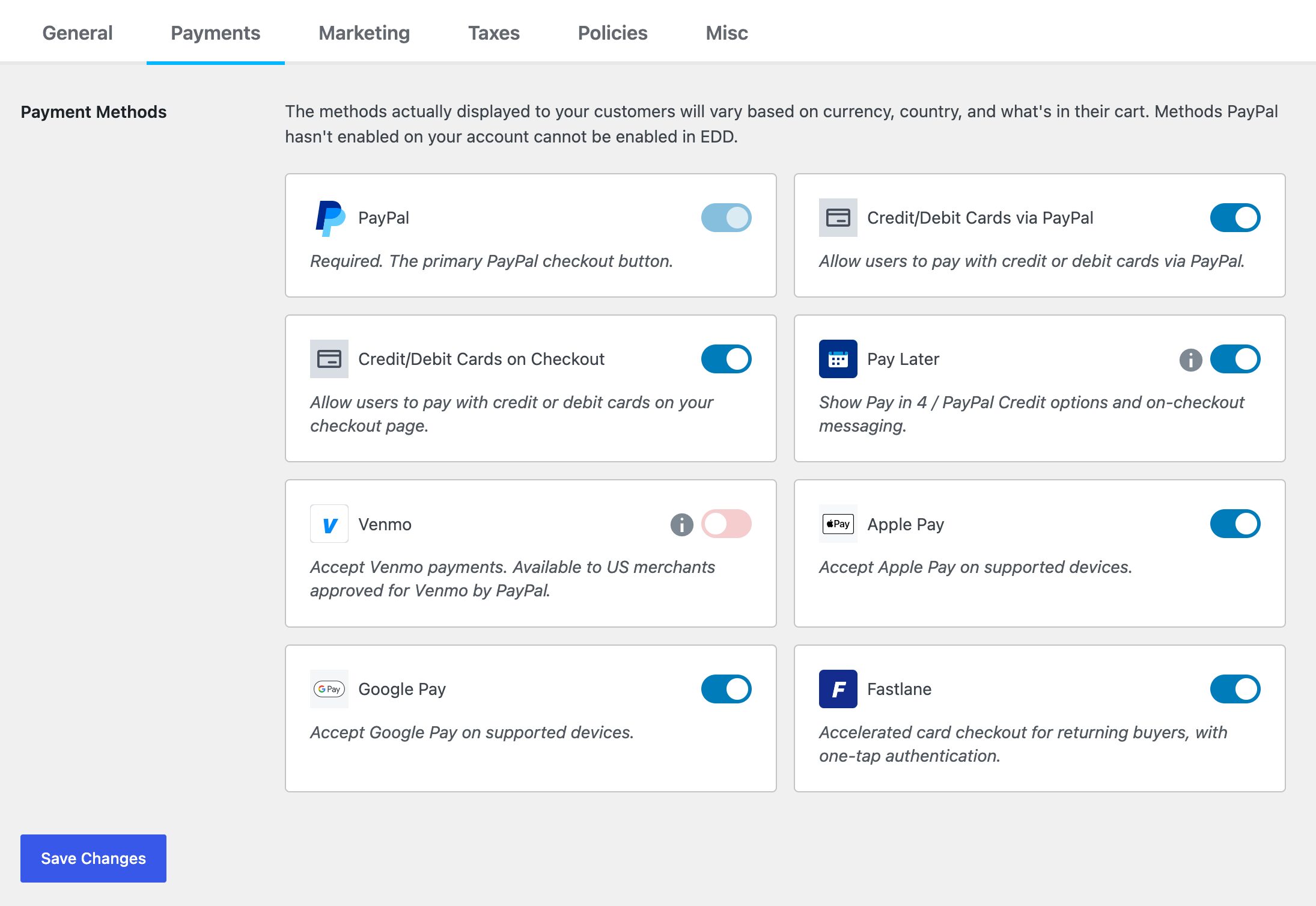Disable the Google Pay toggle
1316x906 pixels.
pos(726,689)
